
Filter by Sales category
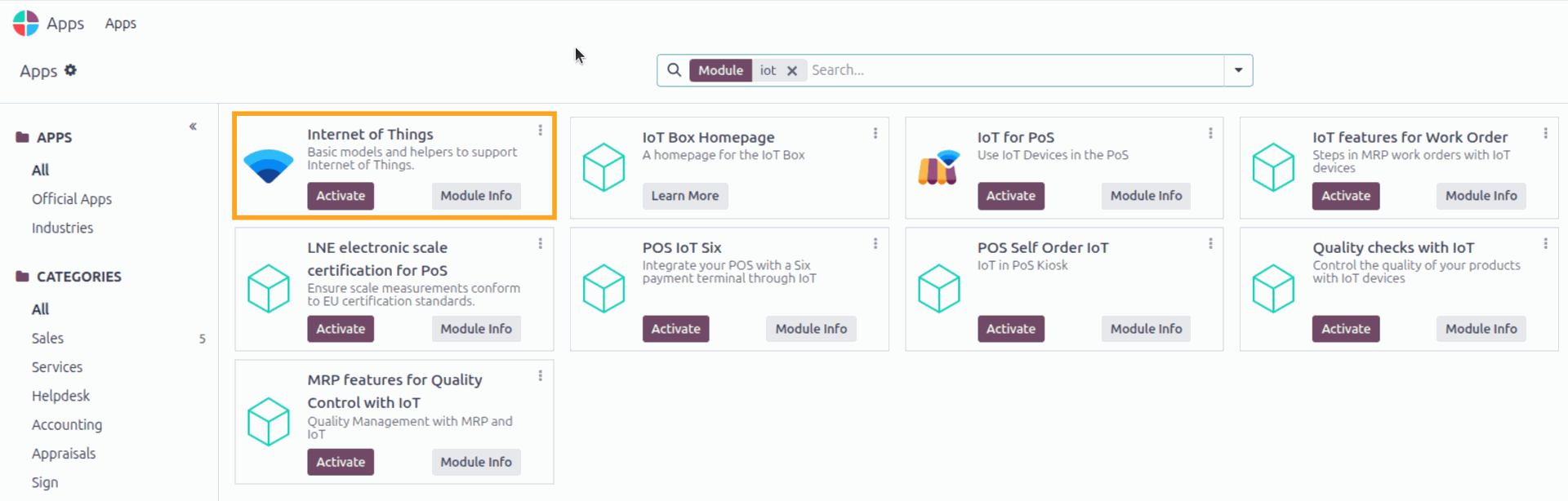click(47, 338)
